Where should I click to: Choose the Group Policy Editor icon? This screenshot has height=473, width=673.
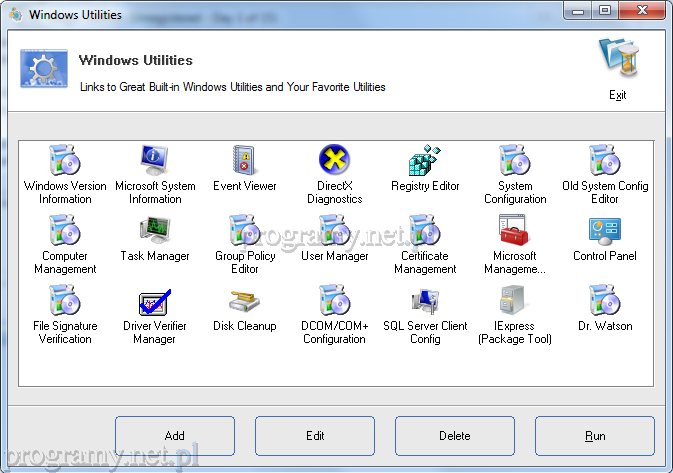245,231
